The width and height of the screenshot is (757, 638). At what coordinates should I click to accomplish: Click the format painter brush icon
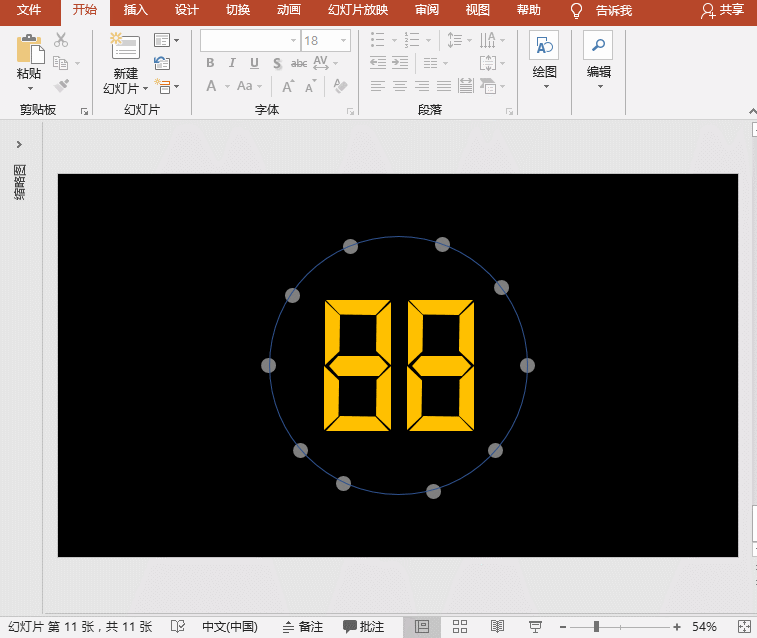61,86
